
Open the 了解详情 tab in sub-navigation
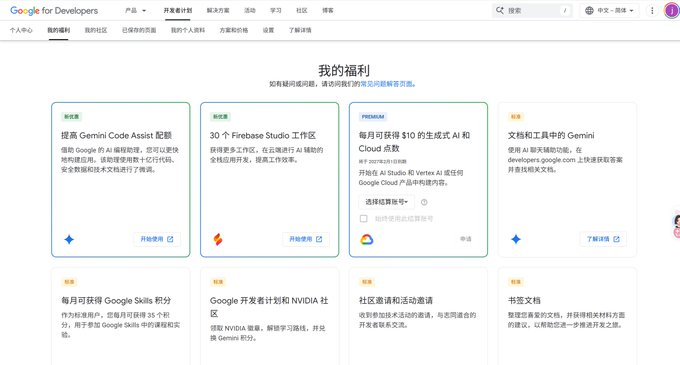point(300,30)
